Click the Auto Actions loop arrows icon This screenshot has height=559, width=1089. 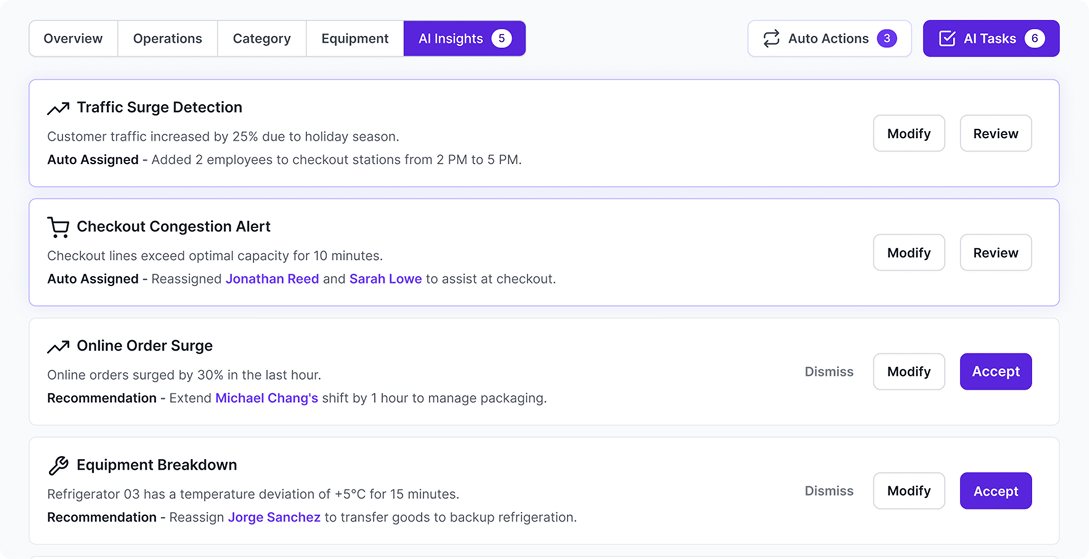point(771,38)
